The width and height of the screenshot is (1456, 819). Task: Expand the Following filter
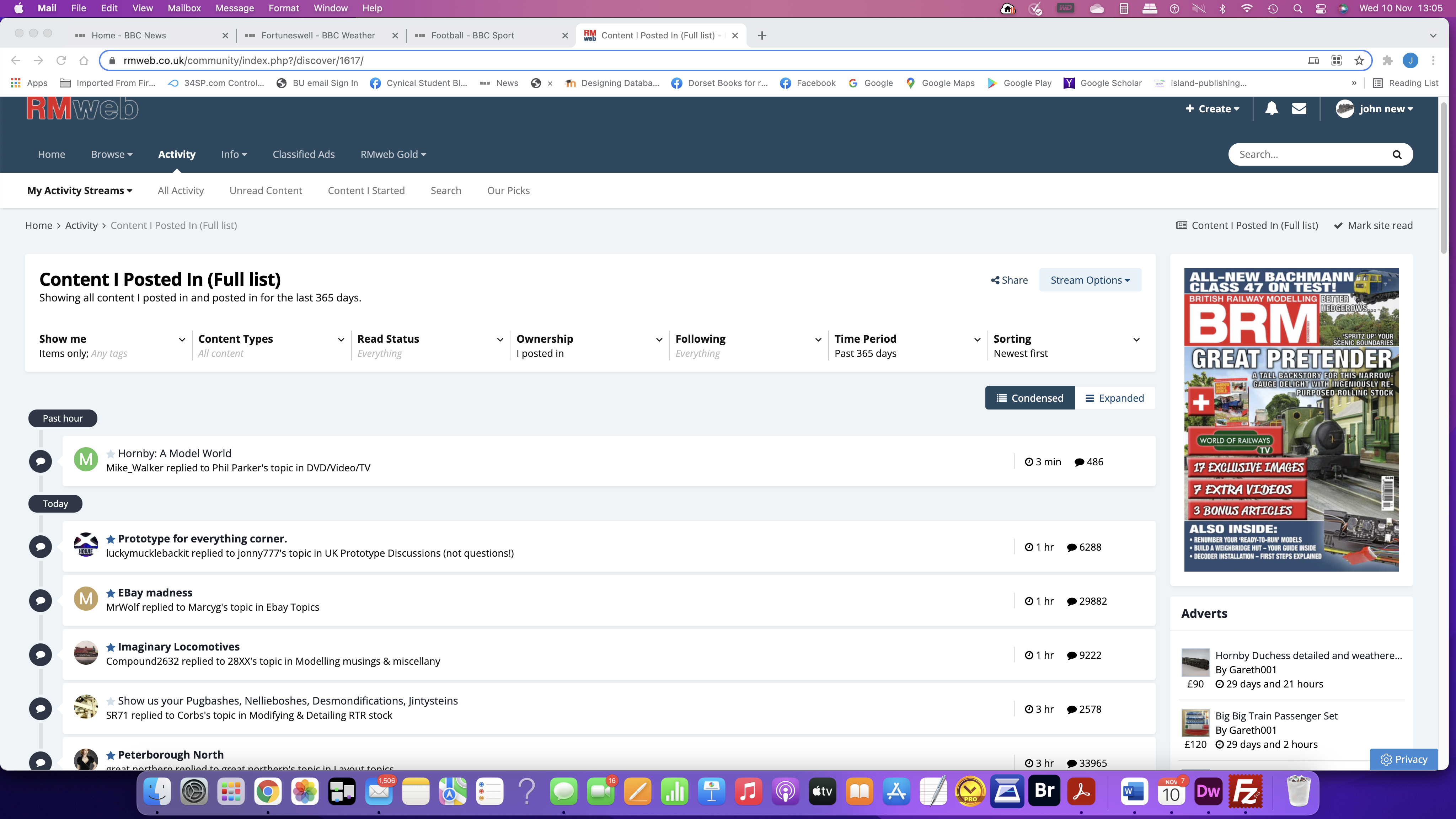click(748, 346)
